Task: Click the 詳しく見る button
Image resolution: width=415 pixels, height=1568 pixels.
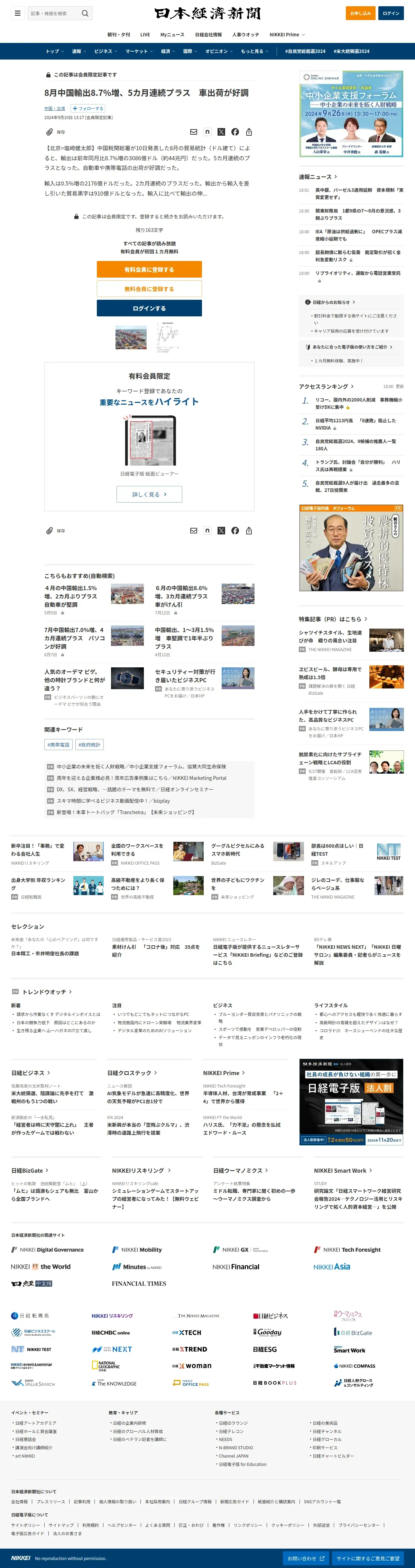Action: (149, 494)
